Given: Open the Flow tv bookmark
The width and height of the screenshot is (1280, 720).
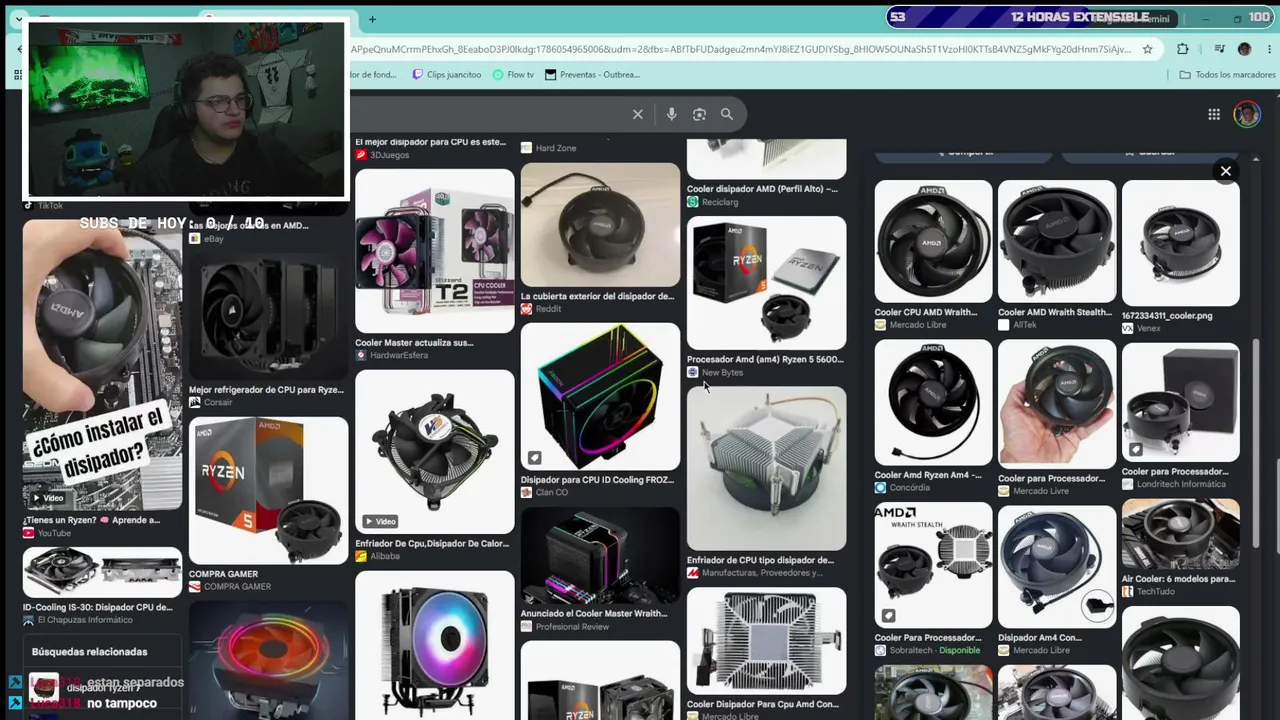Looking at the screenshot, I should coord(512,75).
